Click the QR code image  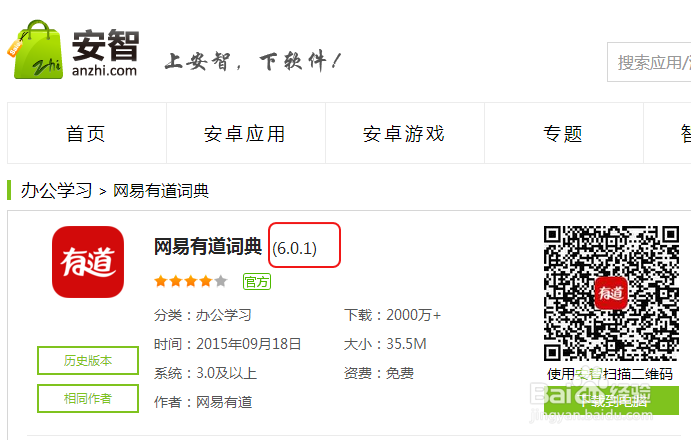611,293
